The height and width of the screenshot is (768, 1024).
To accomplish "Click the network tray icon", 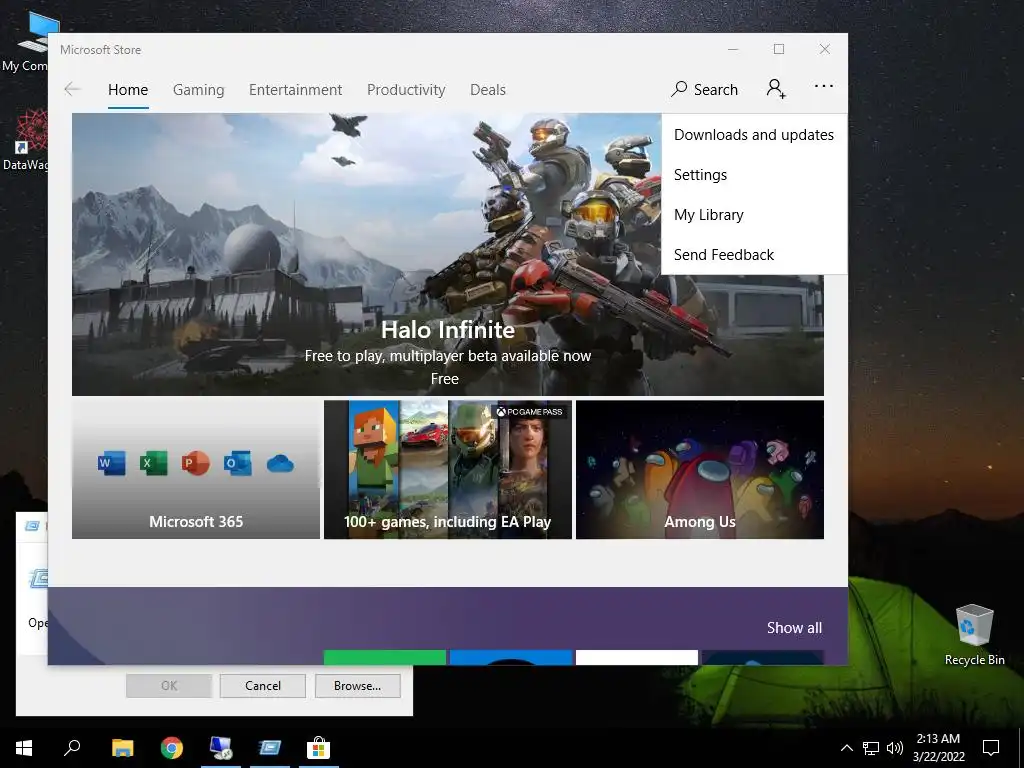I will click(871, 748).
